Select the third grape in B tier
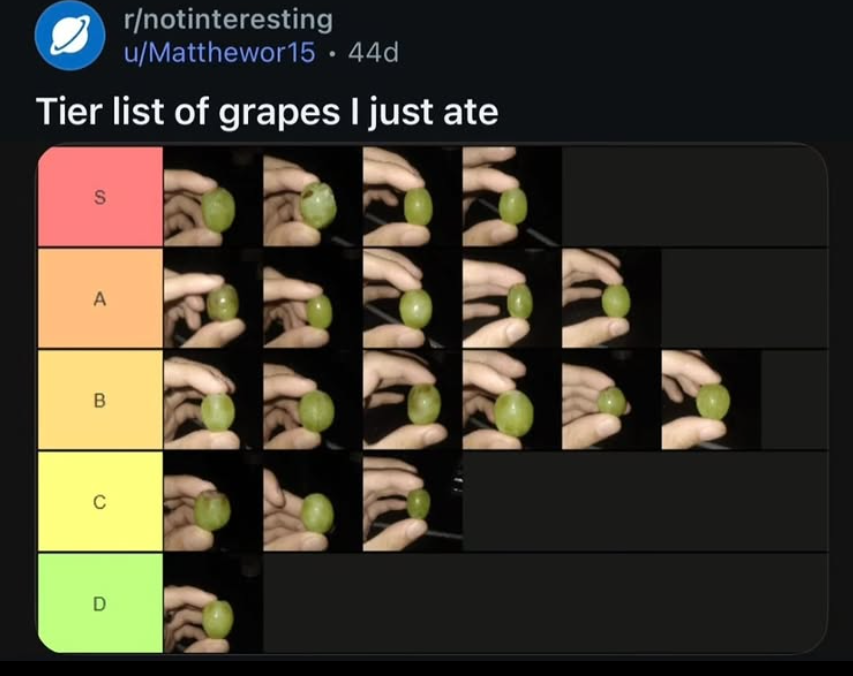The height and width of the screenshot is (676, 853). coord(411,400)
